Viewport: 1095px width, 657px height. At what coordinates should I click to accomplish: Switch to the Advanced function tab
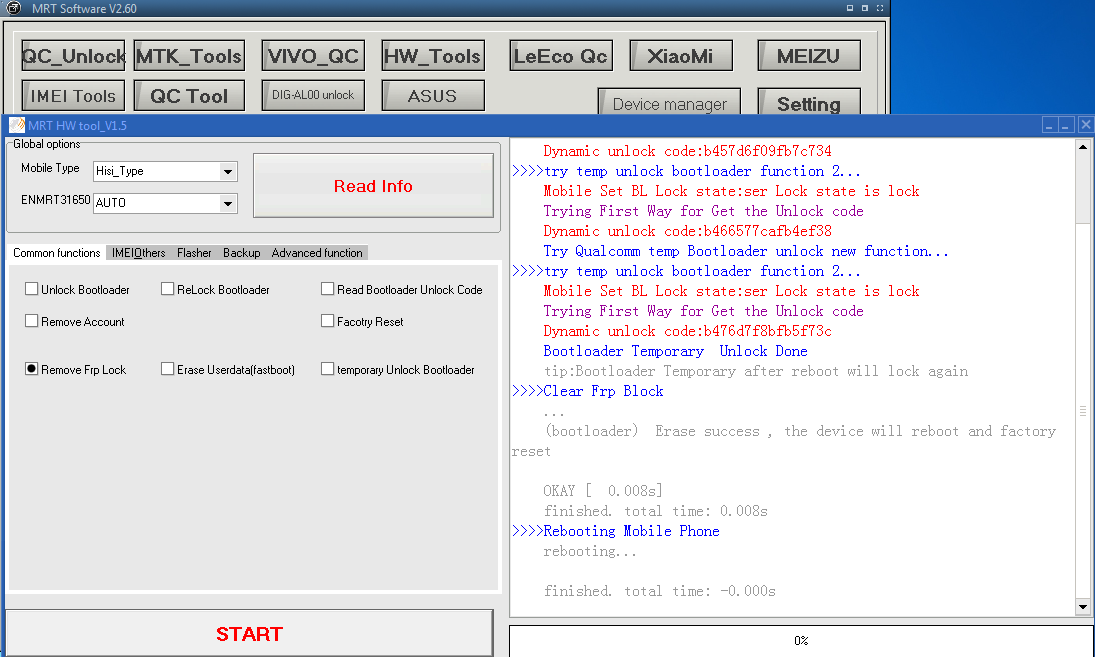[x=317, y=253]
